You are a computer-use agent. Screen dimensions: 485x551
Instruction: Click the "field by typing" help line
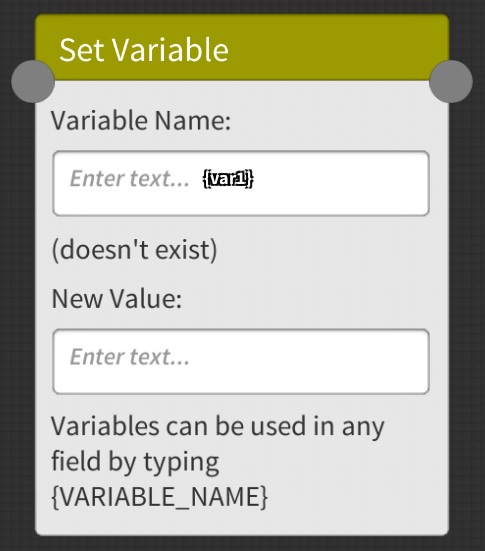tap(135, 462)
